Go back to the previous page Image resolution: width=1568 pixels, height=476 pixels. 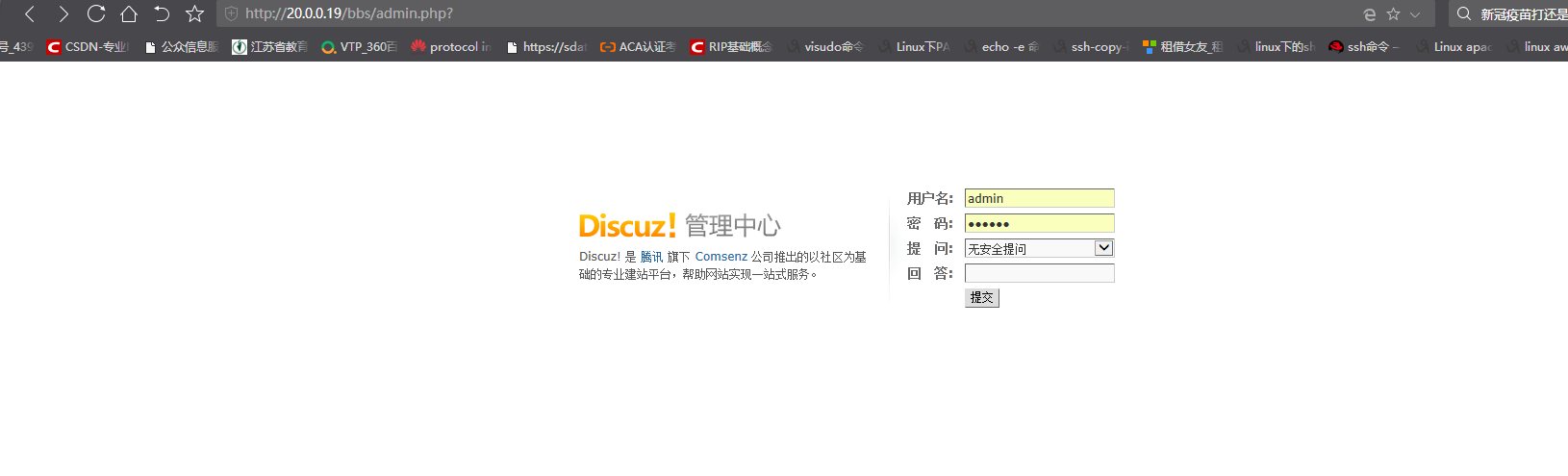tap(30, 13)
